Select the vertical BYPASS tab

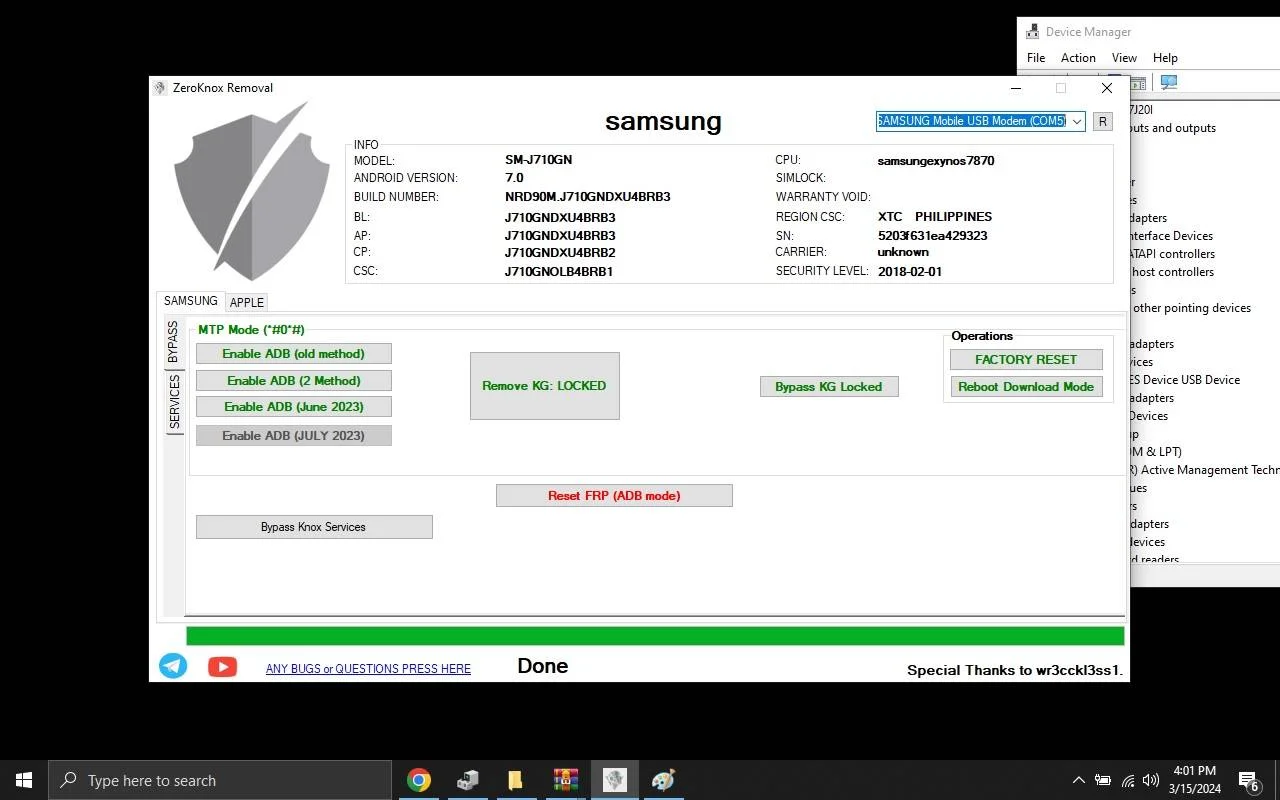pos(174,342)
